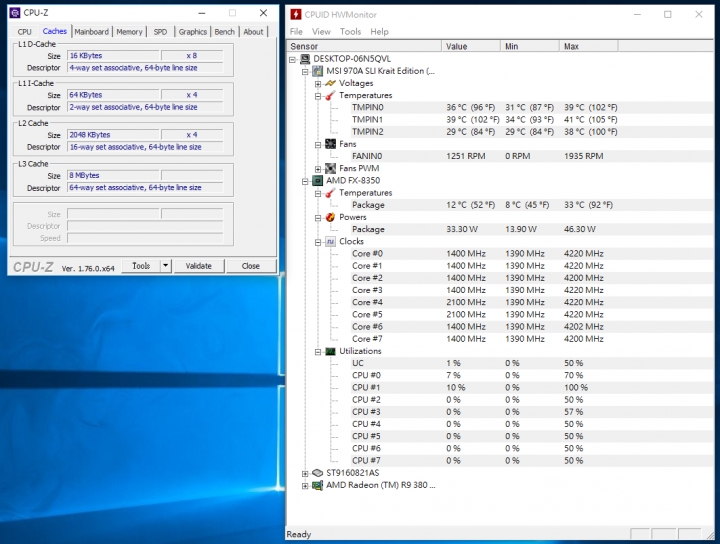Open the Tools dropdown arrow in CPU-Z
Viewport: 720px width, 544px height.
[x=166, y=266]
